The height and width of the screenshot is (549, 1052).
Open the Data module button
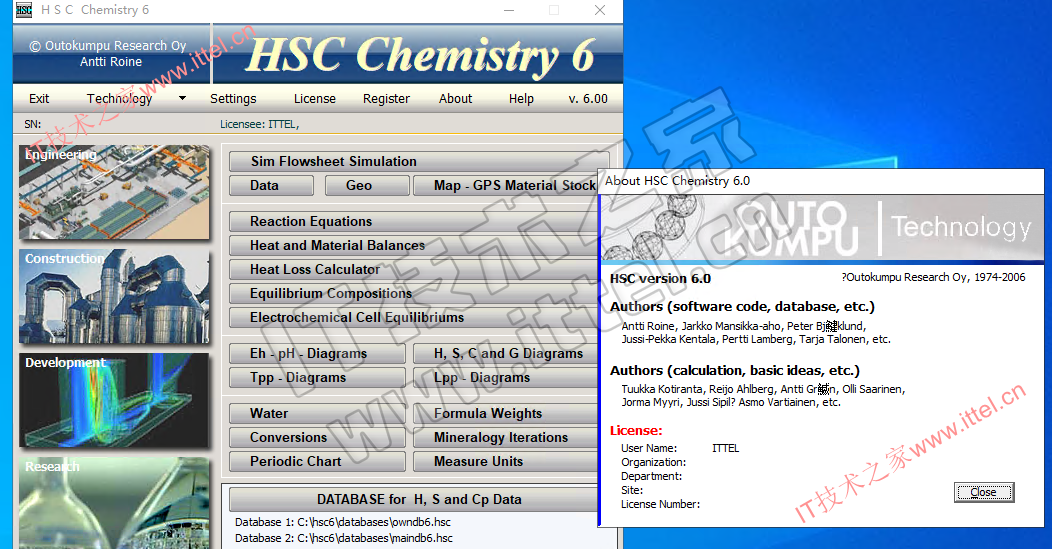point(271,185)
